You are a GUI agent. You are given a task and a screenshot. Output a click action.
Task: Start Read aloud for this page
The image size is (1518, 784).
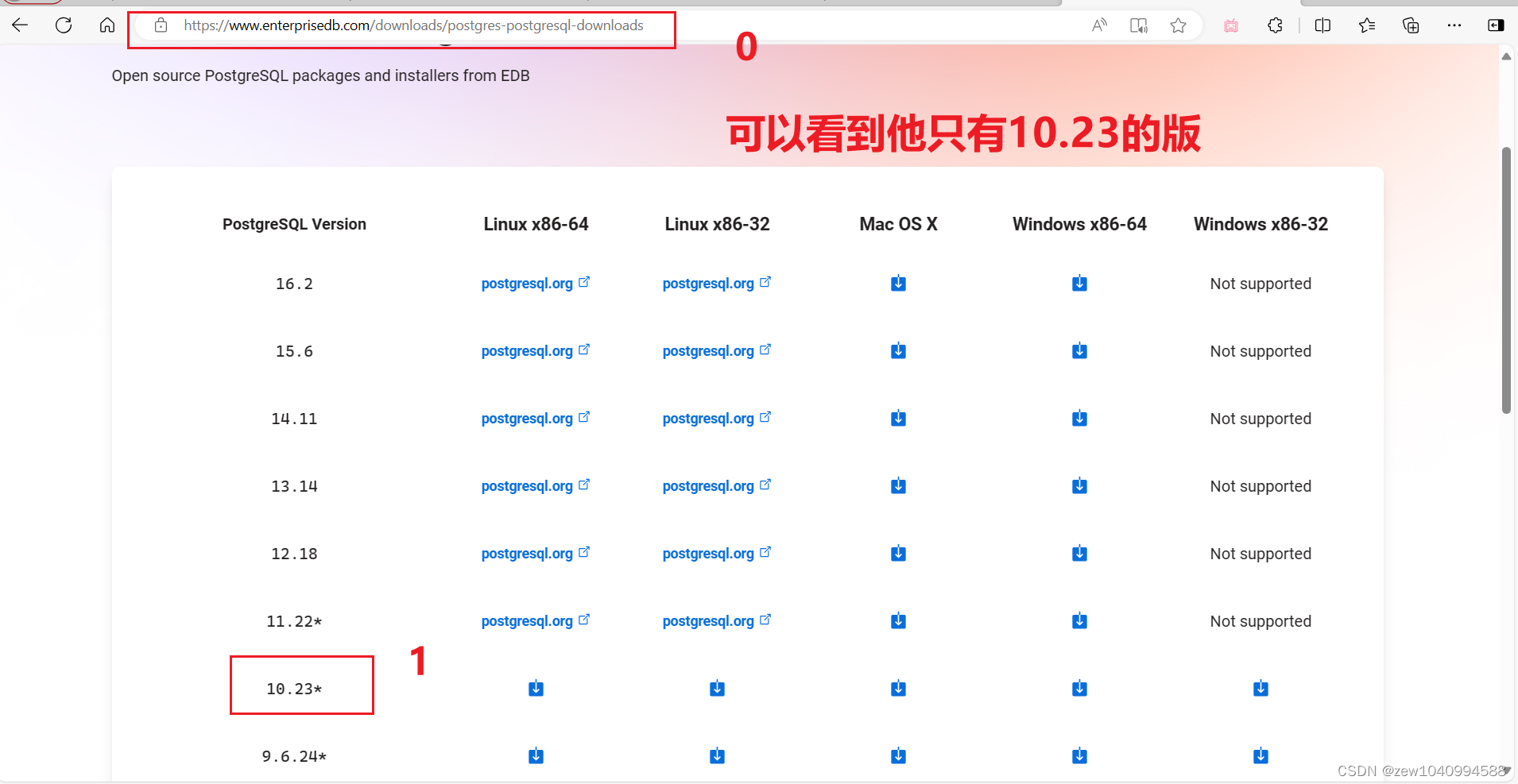[1100, 25]
